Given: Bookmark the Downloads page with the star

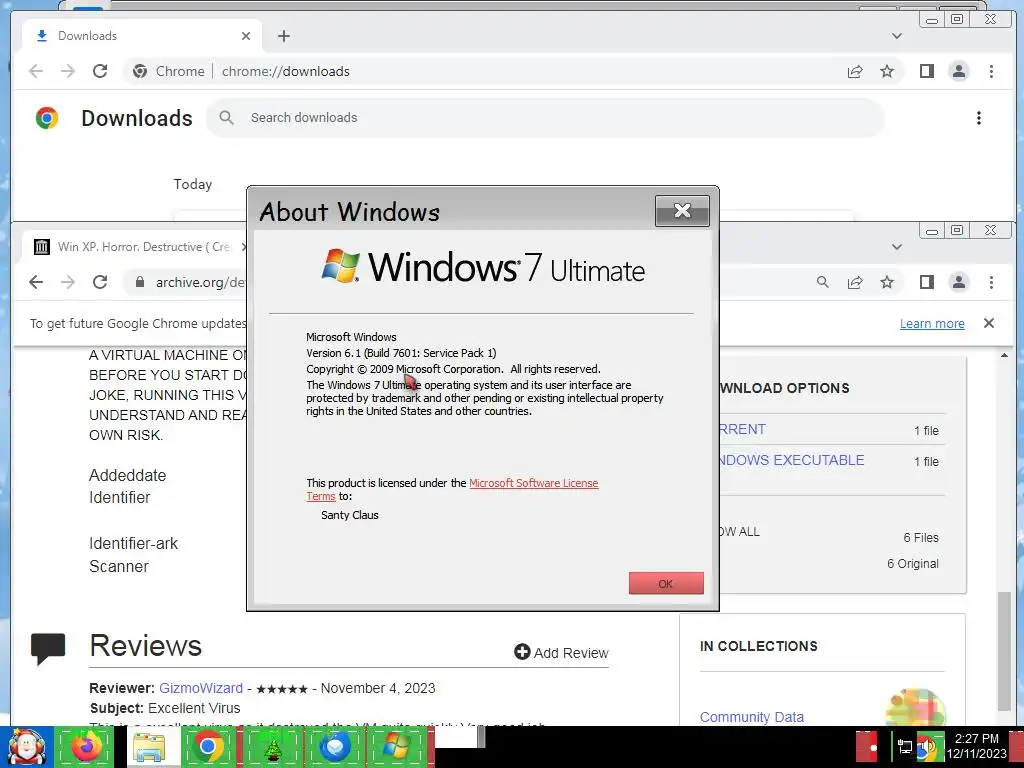Looking at the screenshot, I should coord(887,71).
